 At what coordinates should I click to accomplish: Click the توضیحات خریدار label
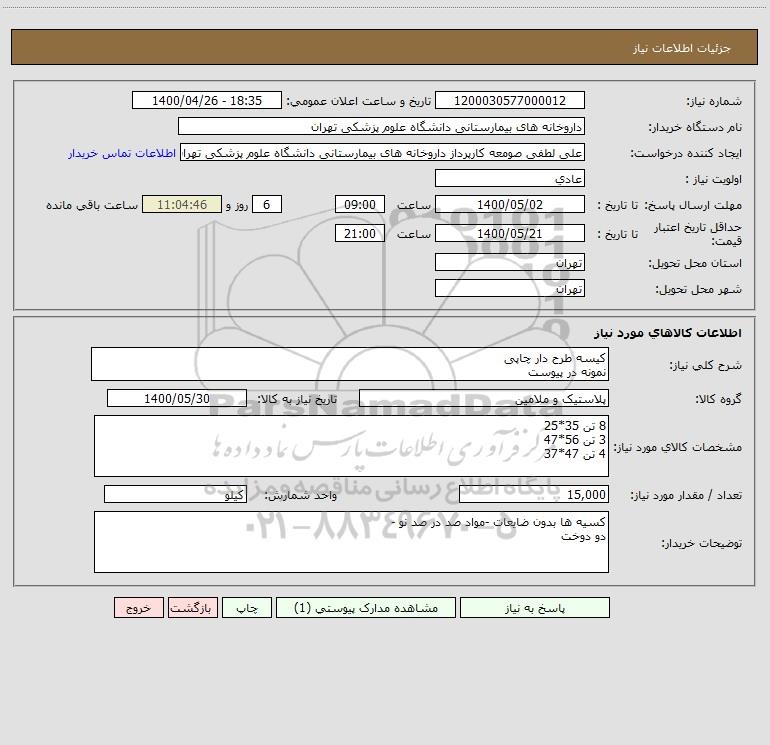click(x=702, y=544)
